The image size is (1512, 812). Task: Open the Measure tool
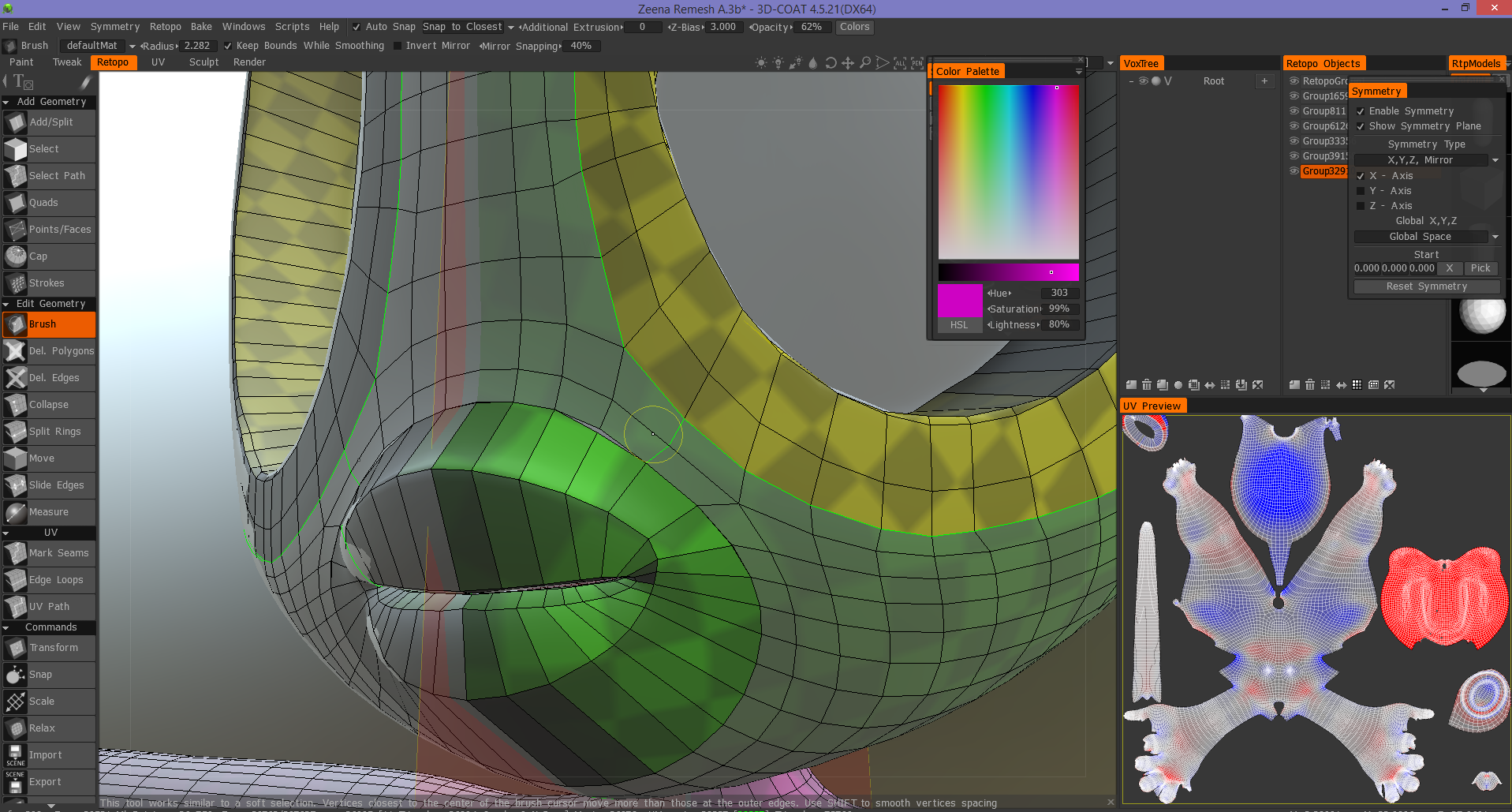point(49,512)
